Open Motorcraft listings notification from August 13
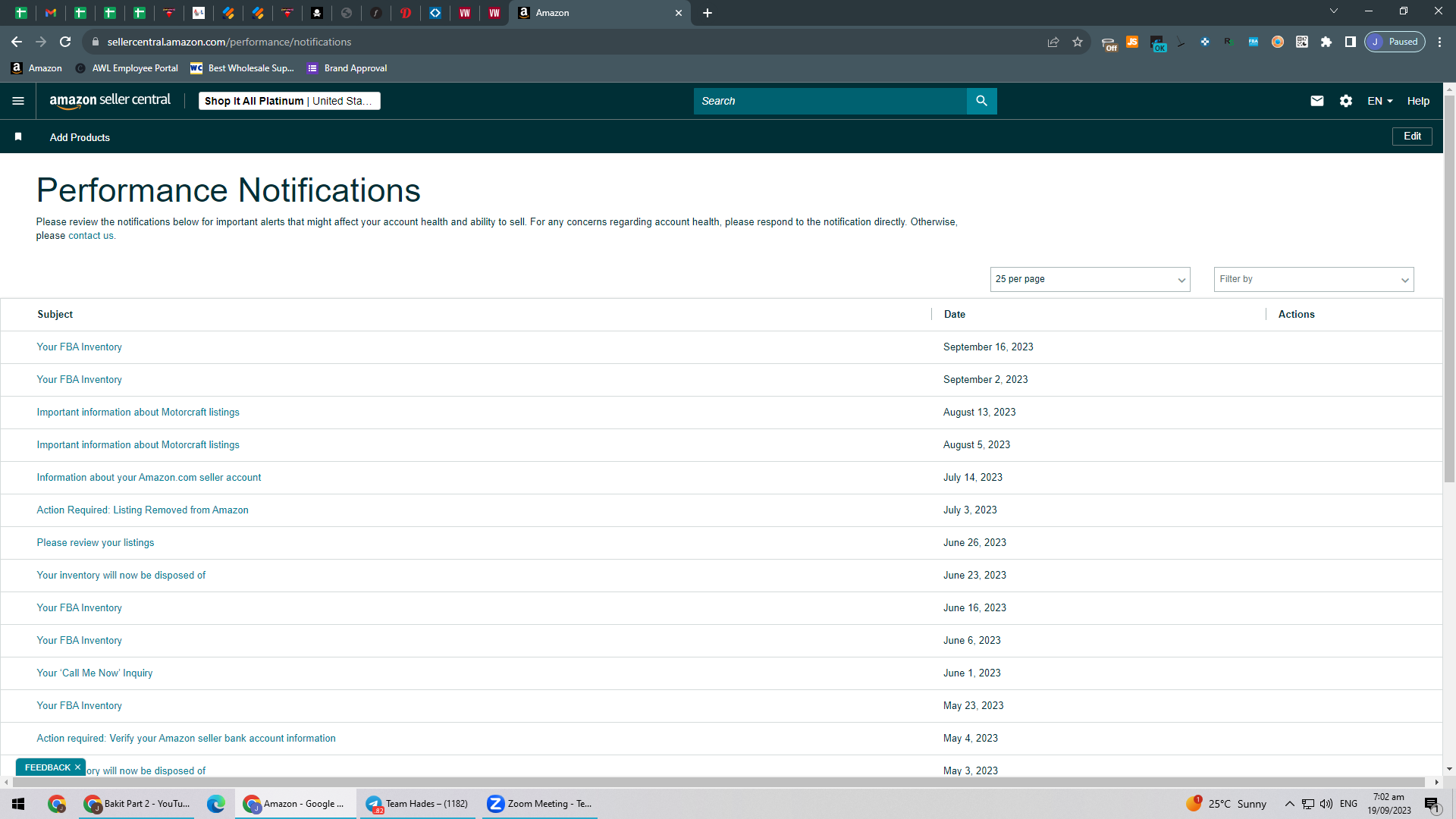 pyautogui.click(x=138, y=412)
